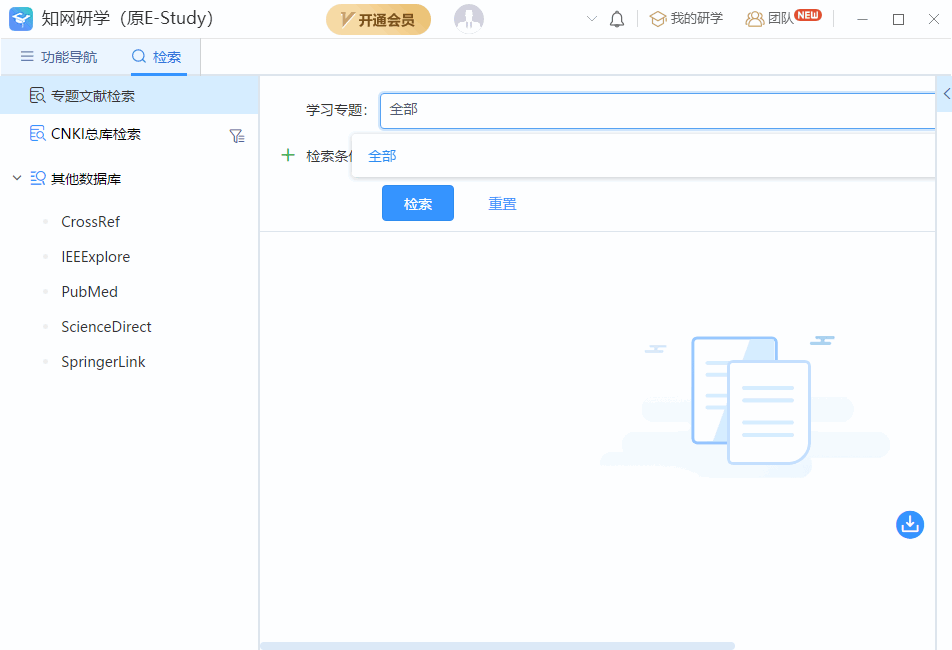The width and height of the screenshot is (952, 650).
Task: Click the 开通会员 membership button
Action: coord(378,19)
